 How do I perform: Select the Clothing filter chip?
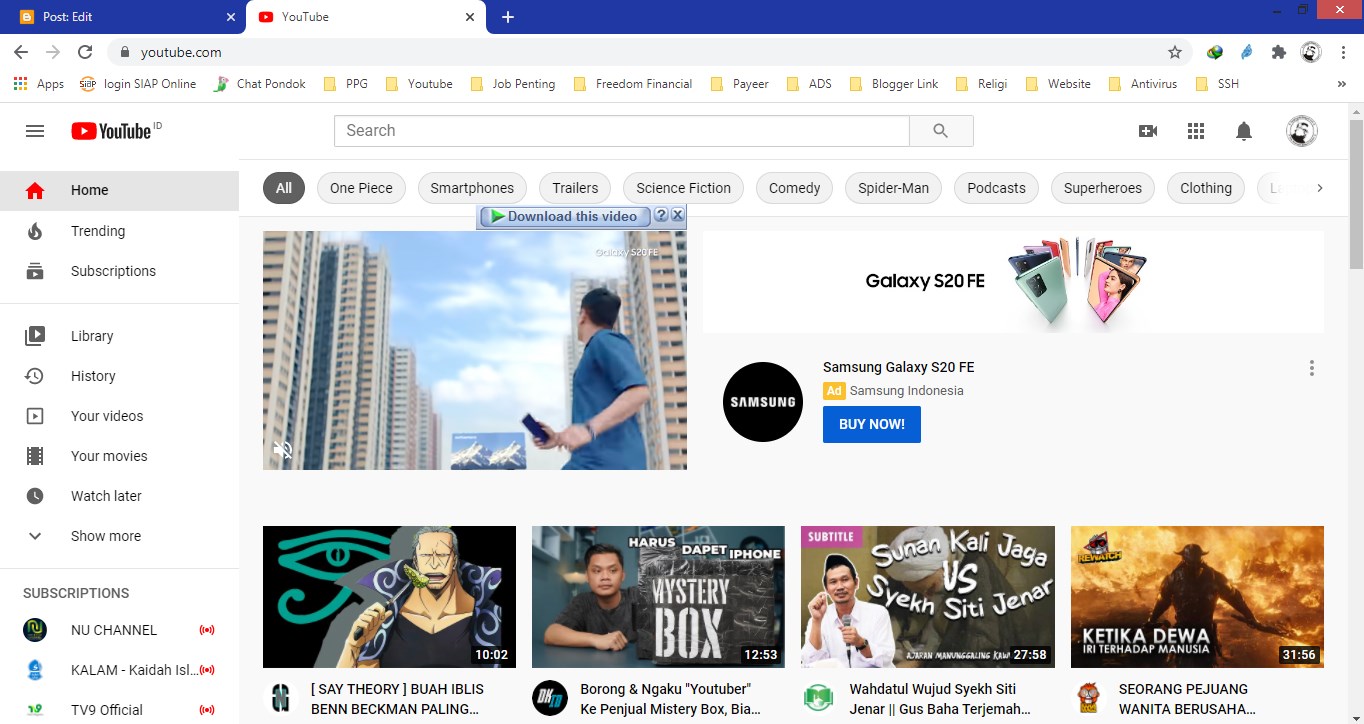coord(1206,188)
